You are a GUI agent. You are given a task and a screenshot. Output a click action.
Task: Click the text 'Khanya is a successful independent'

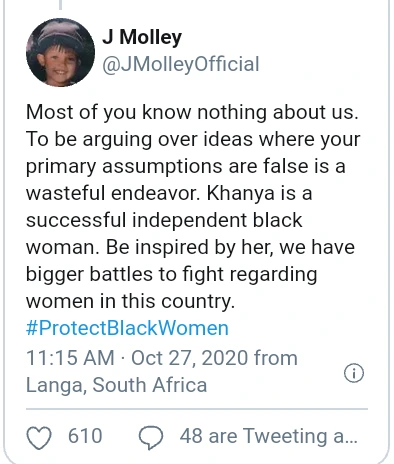pos(169,207)
